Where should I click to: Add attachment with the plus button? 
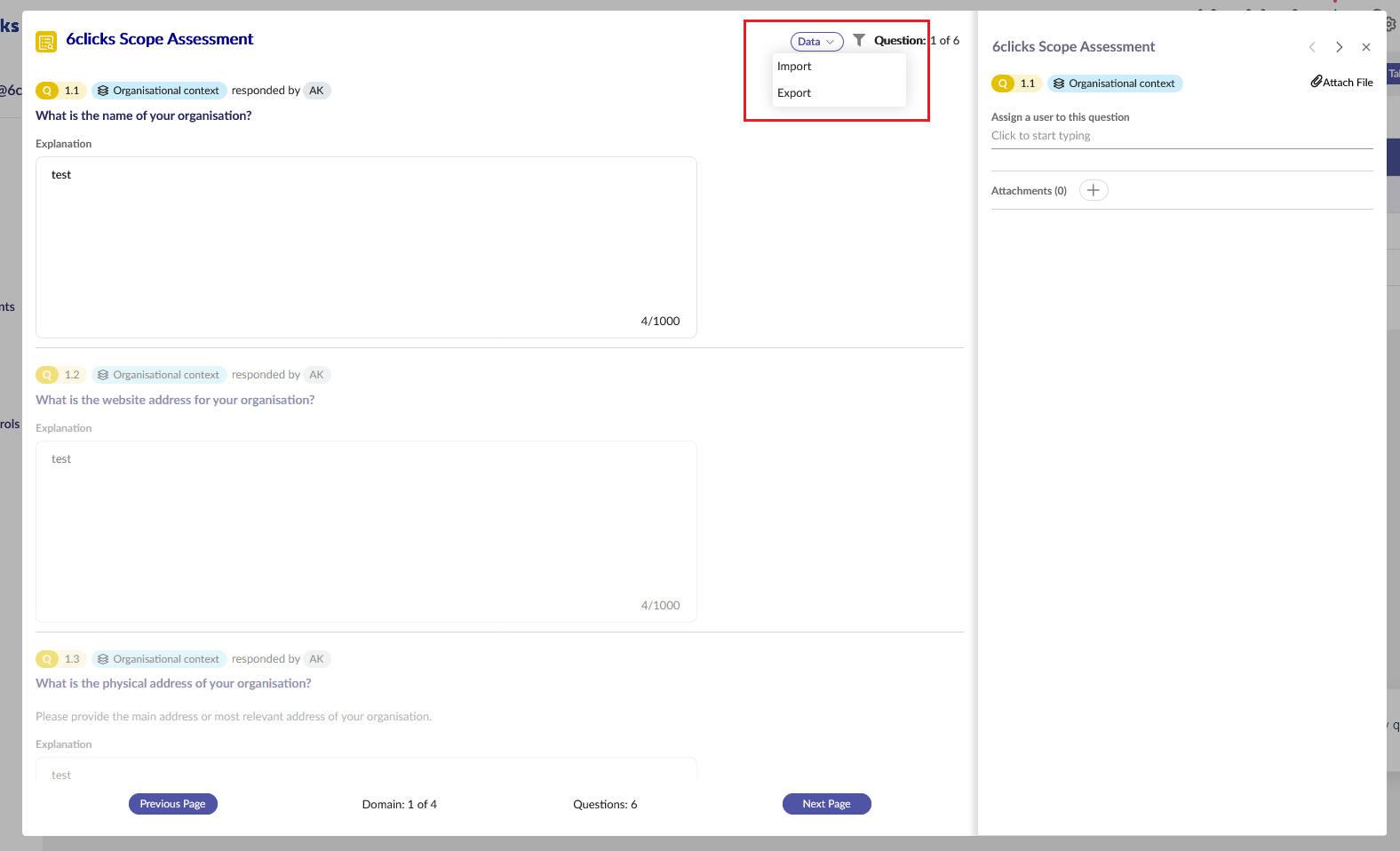[1094, 190]
